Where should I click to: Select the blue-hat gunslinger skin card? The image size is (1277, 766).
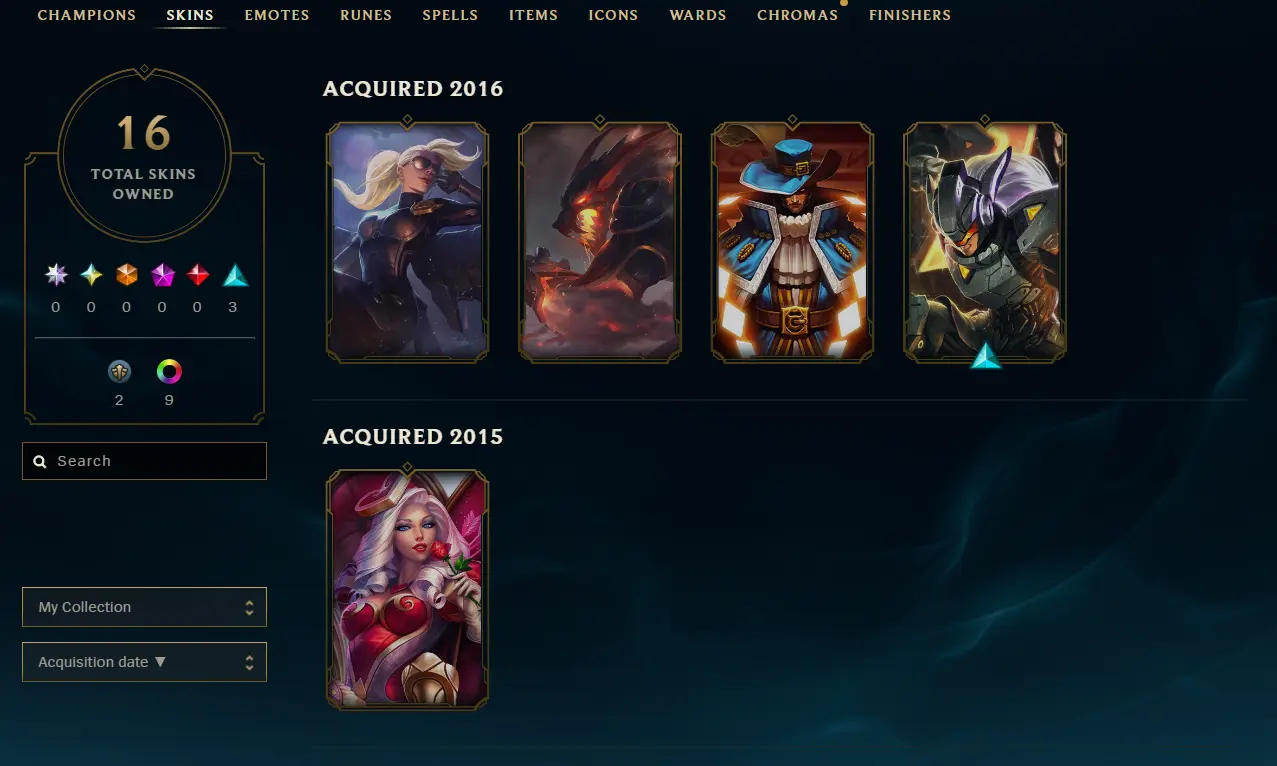pyautogui.click(x=792, y=241)
